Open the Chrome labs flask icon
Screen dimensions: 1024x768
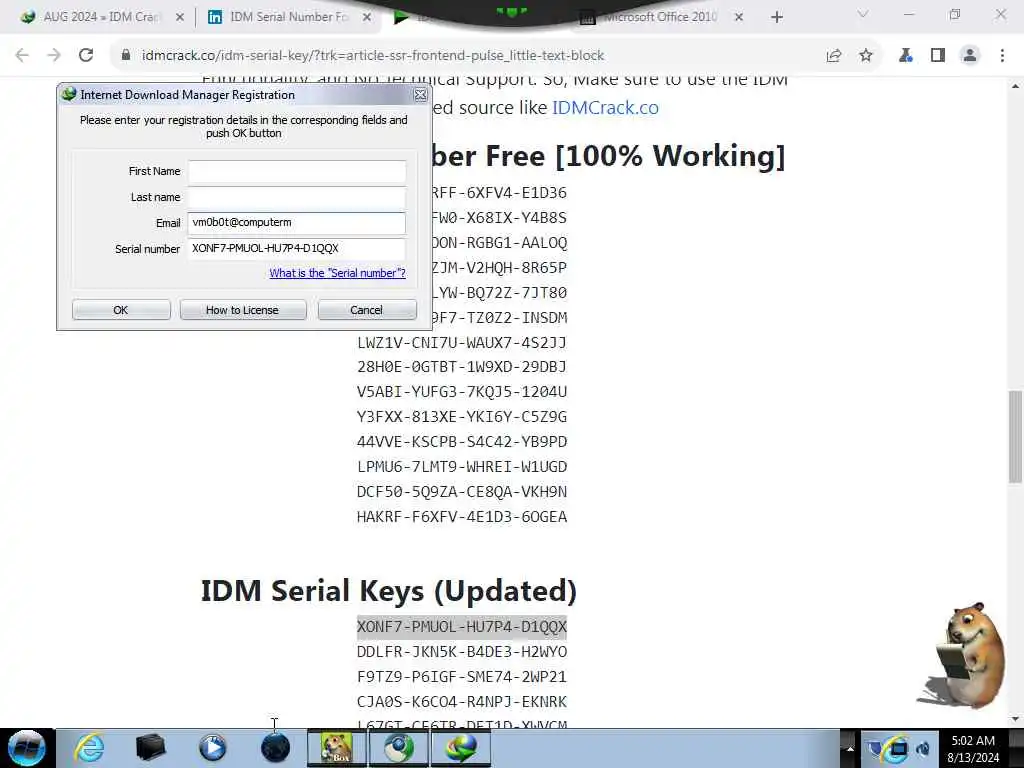(x=906, y=56)
